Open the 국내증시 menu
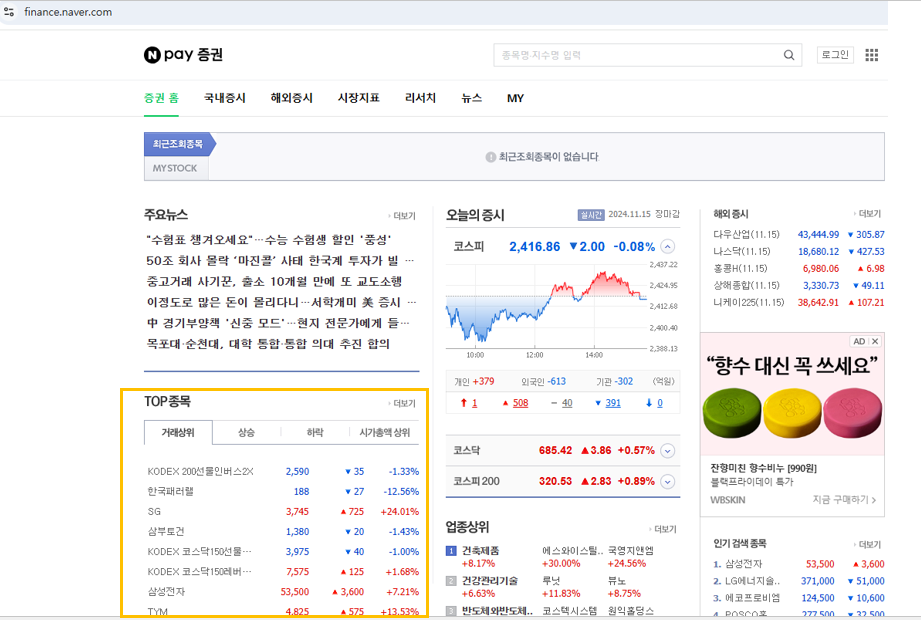 click(224, 98)
